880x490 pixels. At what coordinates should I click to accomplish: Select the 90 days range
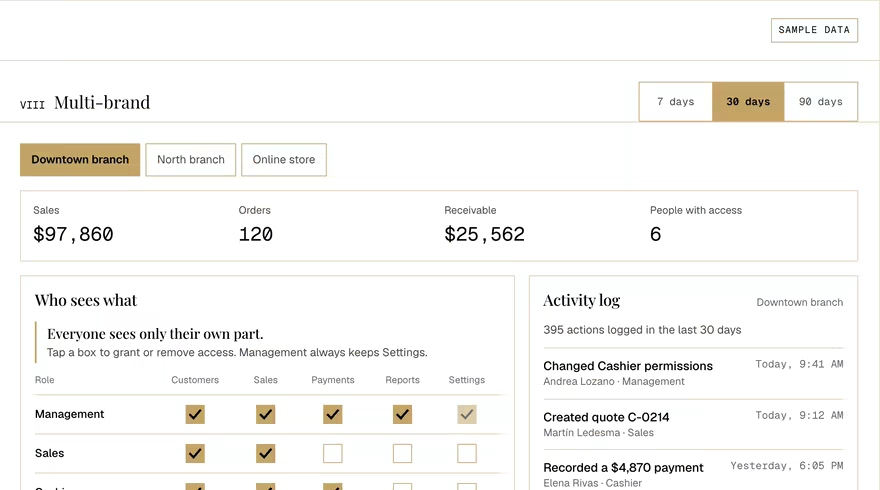(821, 102)
